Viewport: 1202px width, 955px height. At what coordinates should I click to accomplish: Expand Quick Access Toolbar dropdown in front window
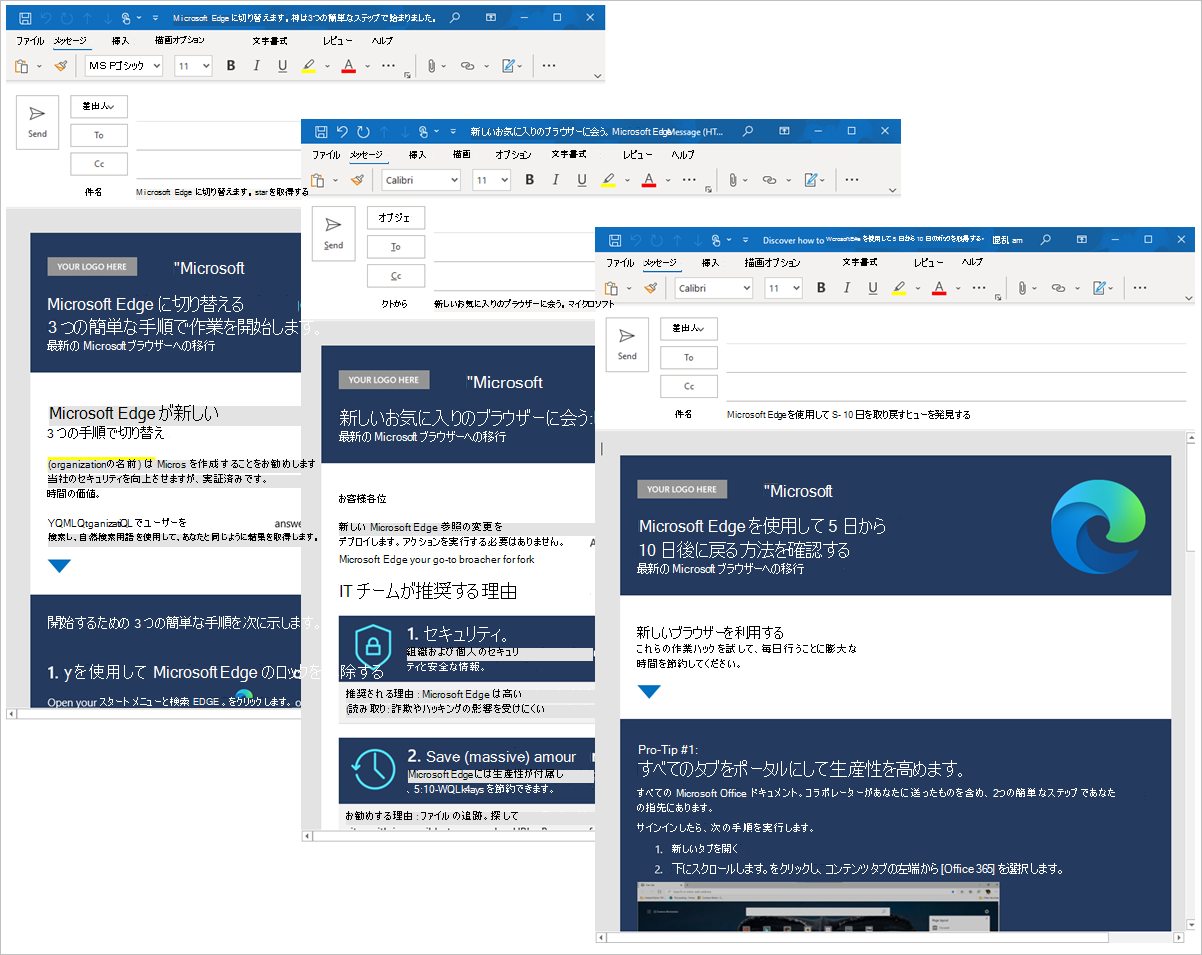(745, 240)
